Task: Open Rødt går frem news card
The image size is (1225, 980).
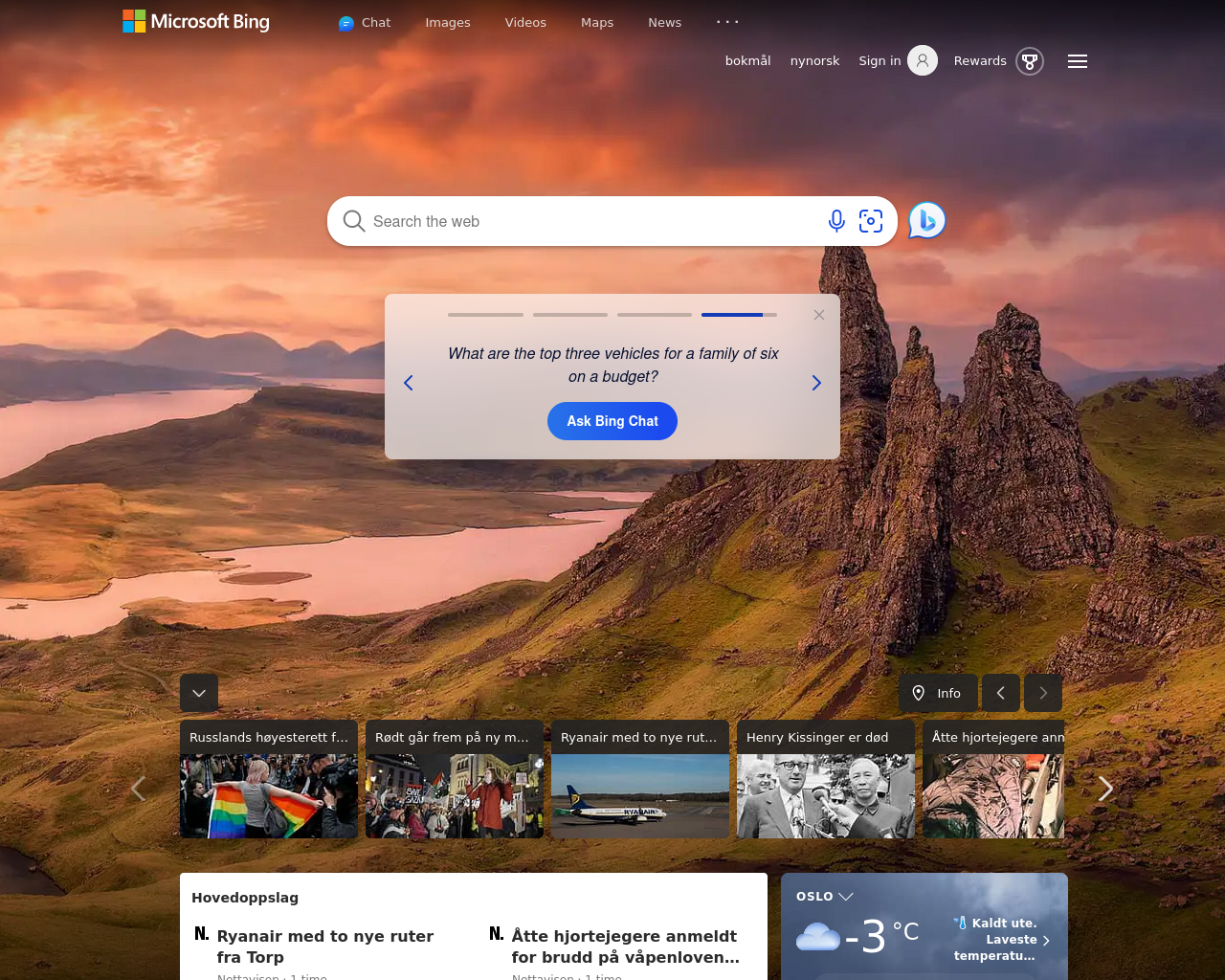Action: pyautogui.click(x=455, y=779)
